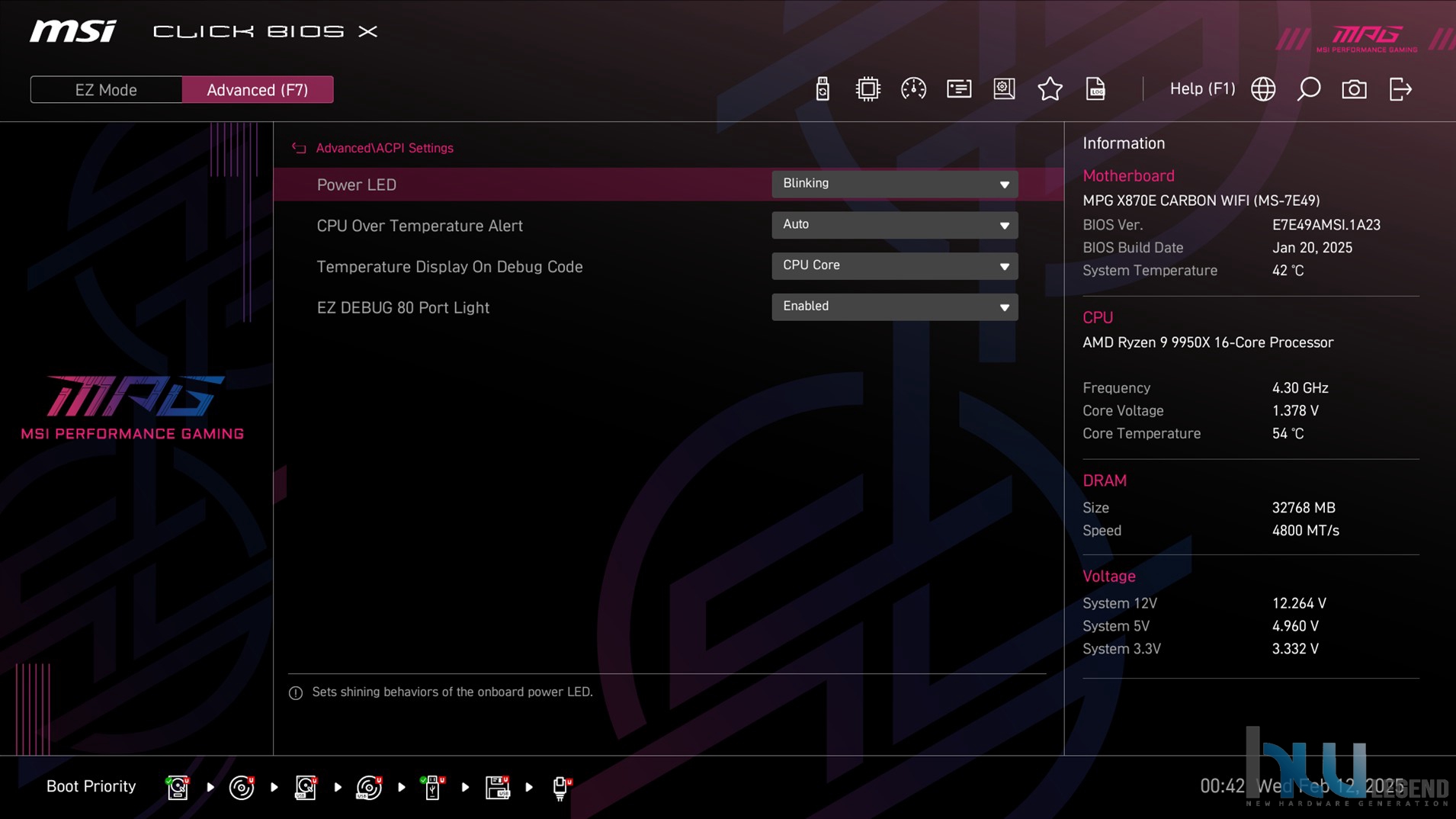Screen dimensions: 1456x819
Task: Click System 5V value 4.960 V
Action: click(1294, 626)
